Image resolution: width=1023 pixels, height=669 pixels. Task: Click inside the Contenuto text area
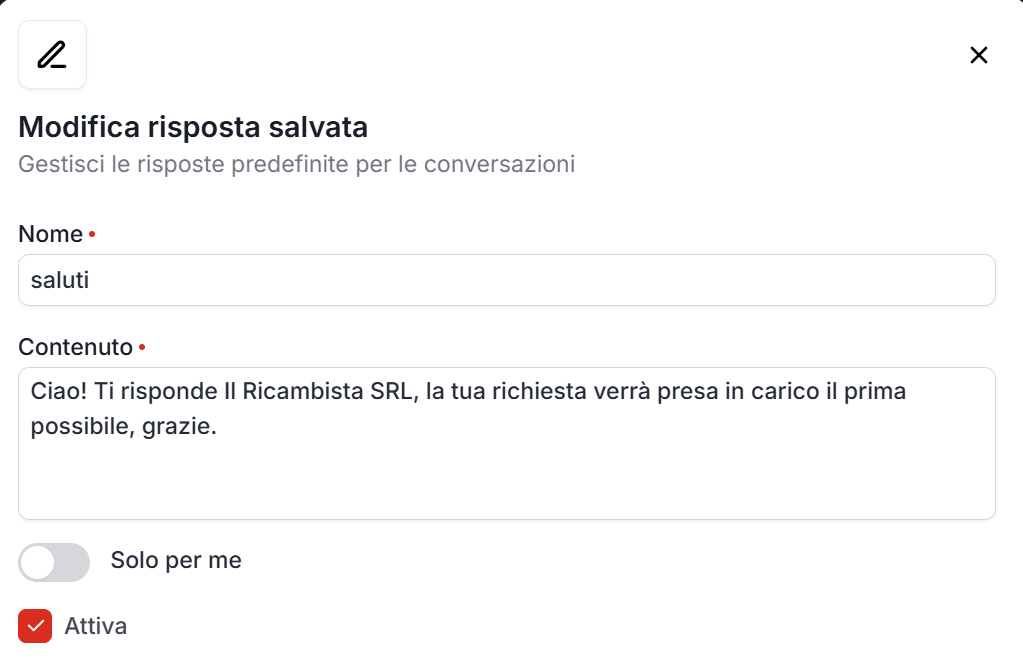click(x=506, y=443)
